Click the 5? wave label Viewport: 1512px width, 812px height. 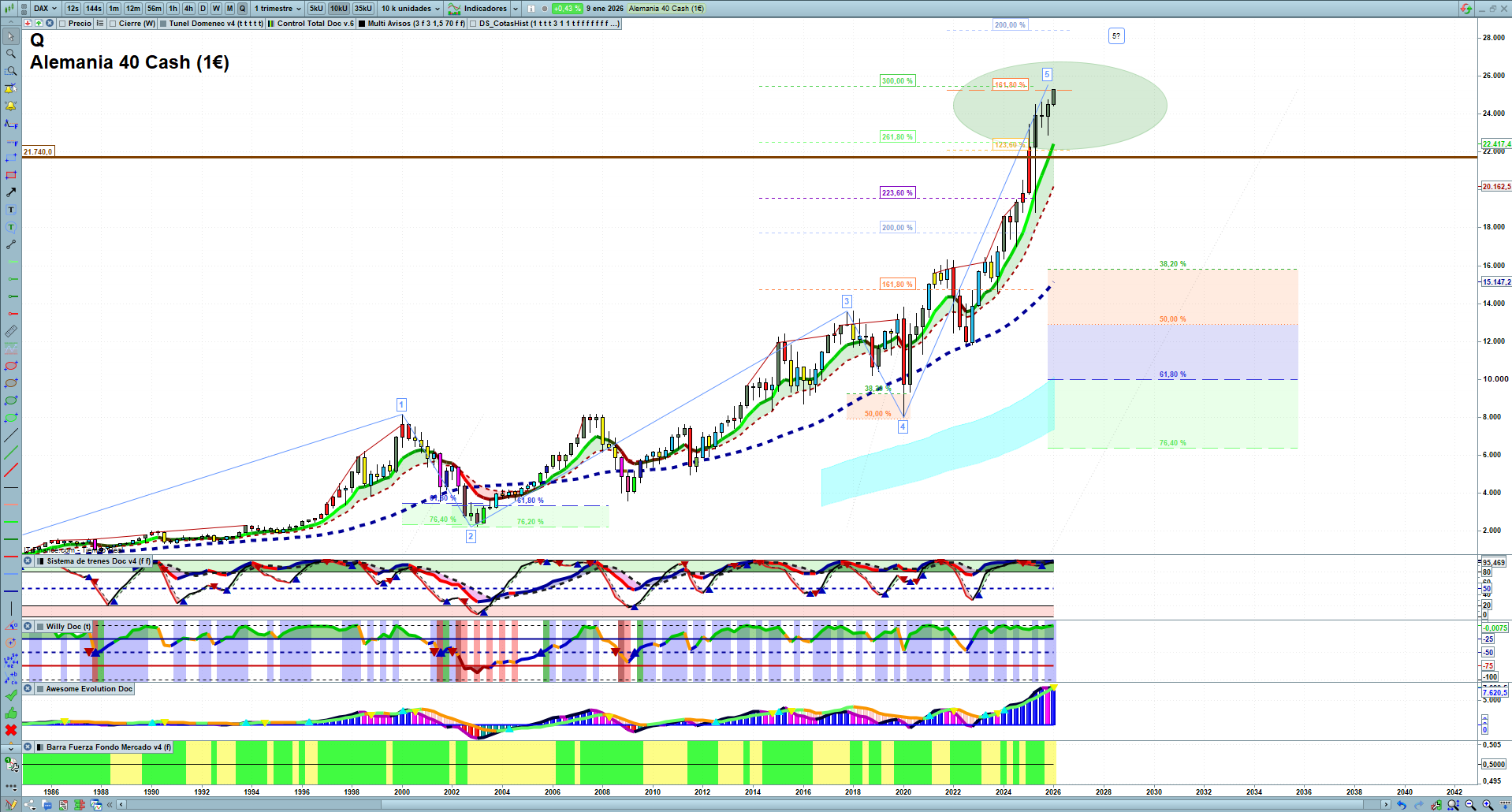click(1116, 36)
